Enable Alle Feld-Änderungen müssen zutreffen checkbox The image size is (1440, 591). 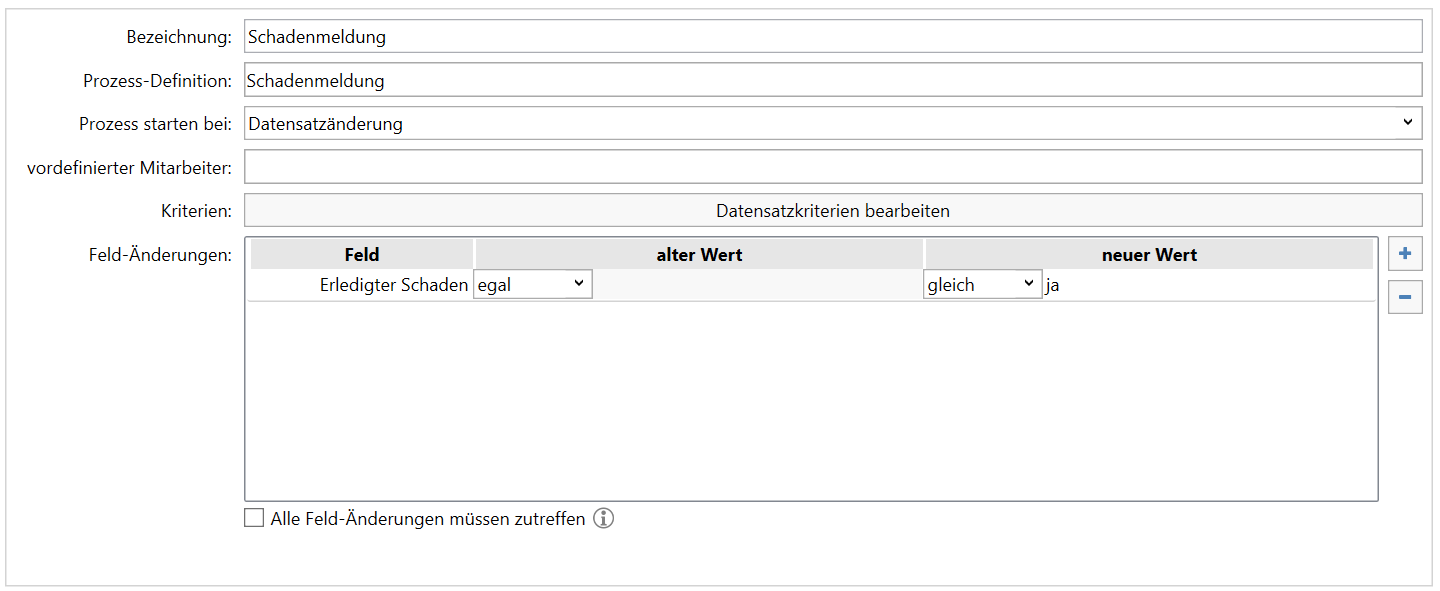point(254,518)
